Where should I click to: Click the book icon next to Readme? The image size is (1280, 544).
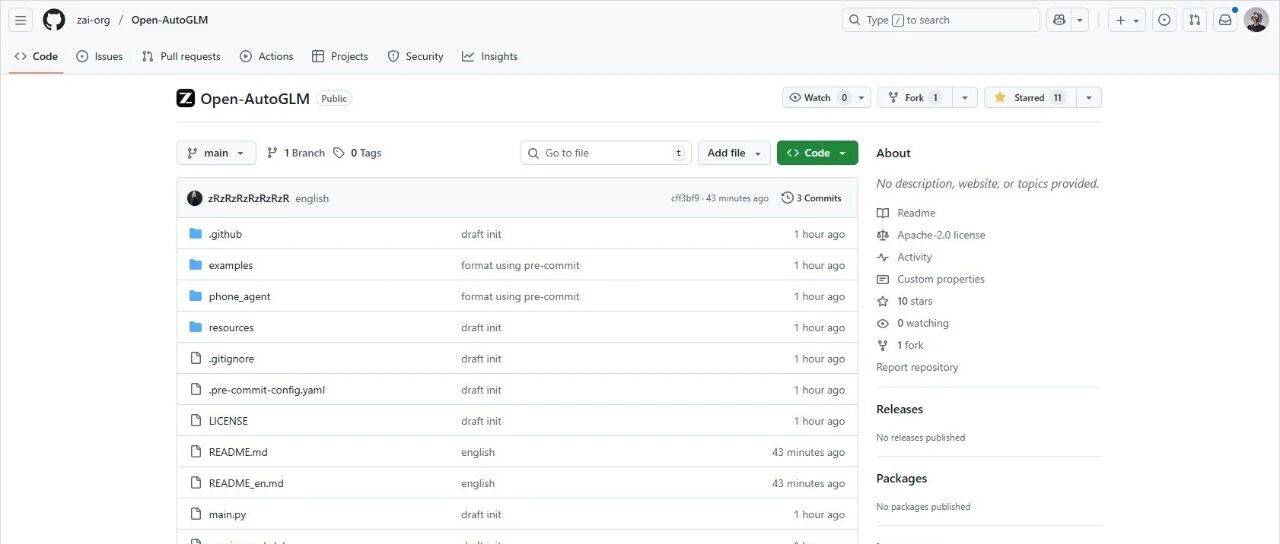[x=882, y=213]
